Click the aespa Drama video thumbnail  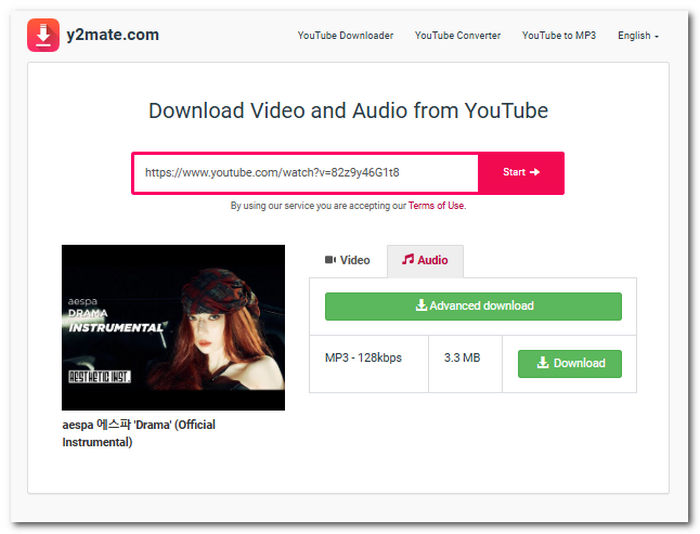coord(173,327)
